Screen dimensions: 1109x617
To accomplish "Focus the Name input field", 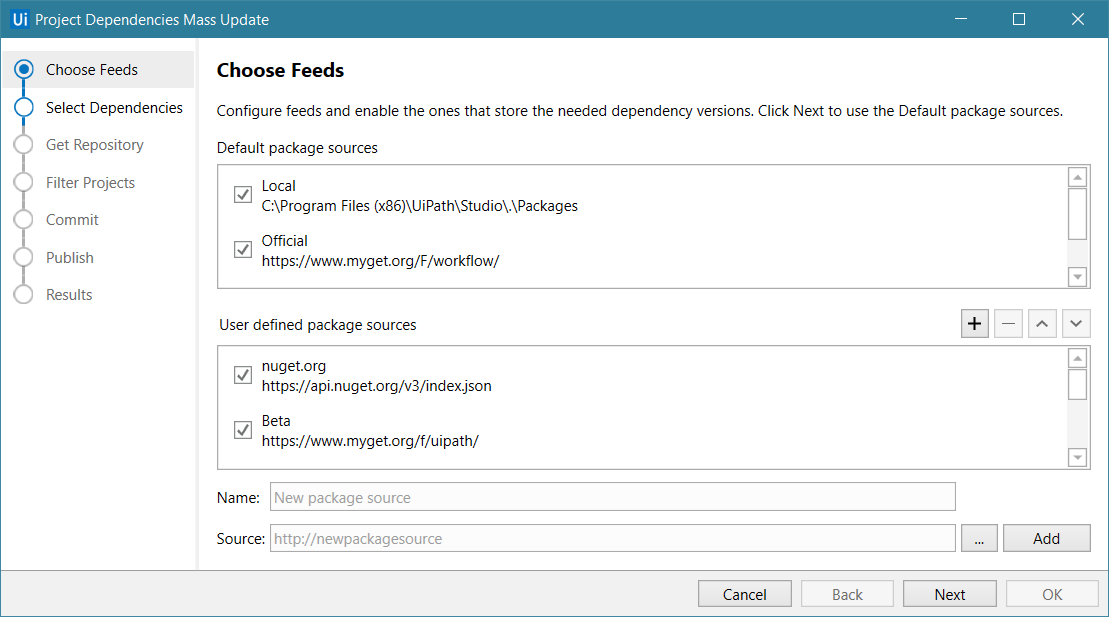I will [x=612, y=497].
